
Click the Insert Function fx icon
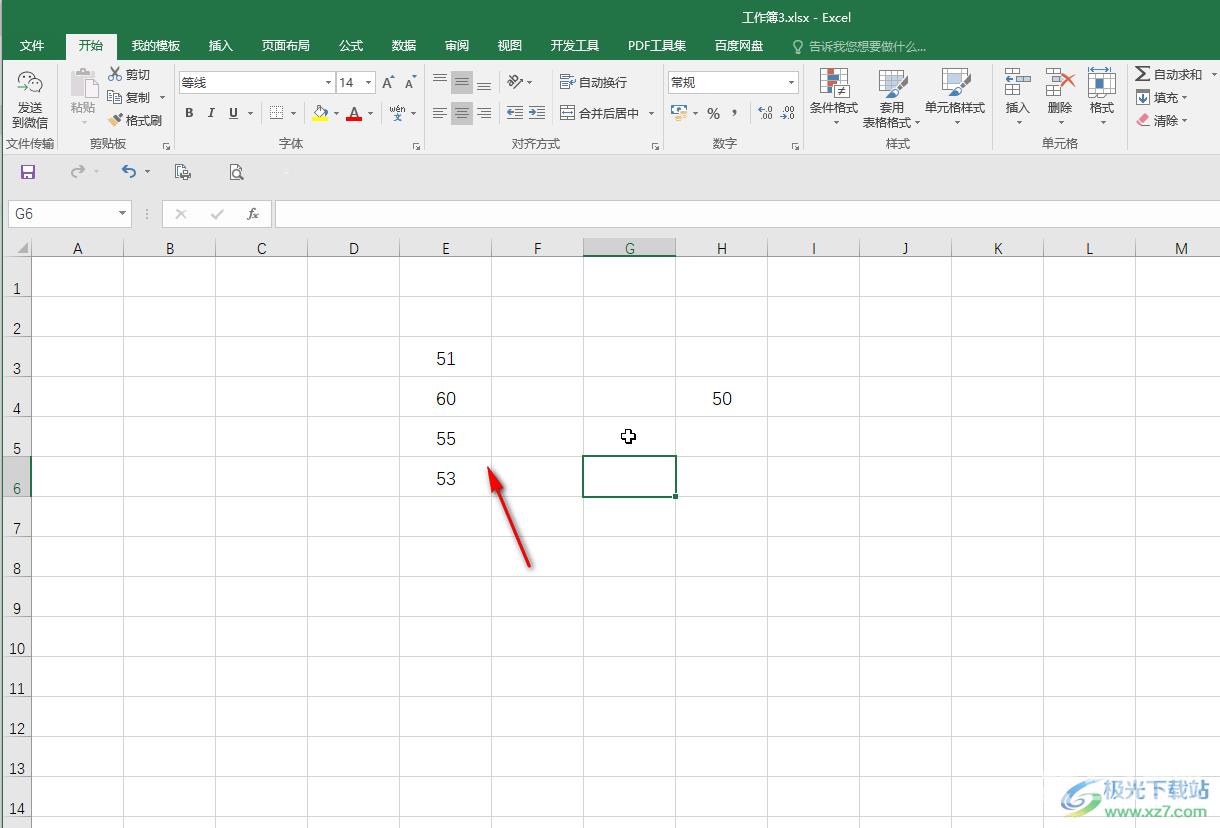click(253, 214)
